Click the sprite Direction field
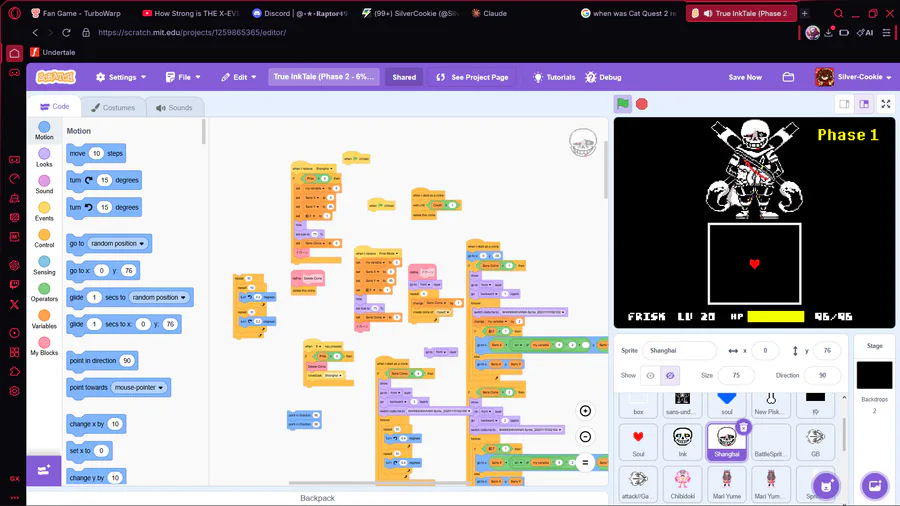Viewport: 900px width, 506px height. pyautogui.click(x=823, y=375)
